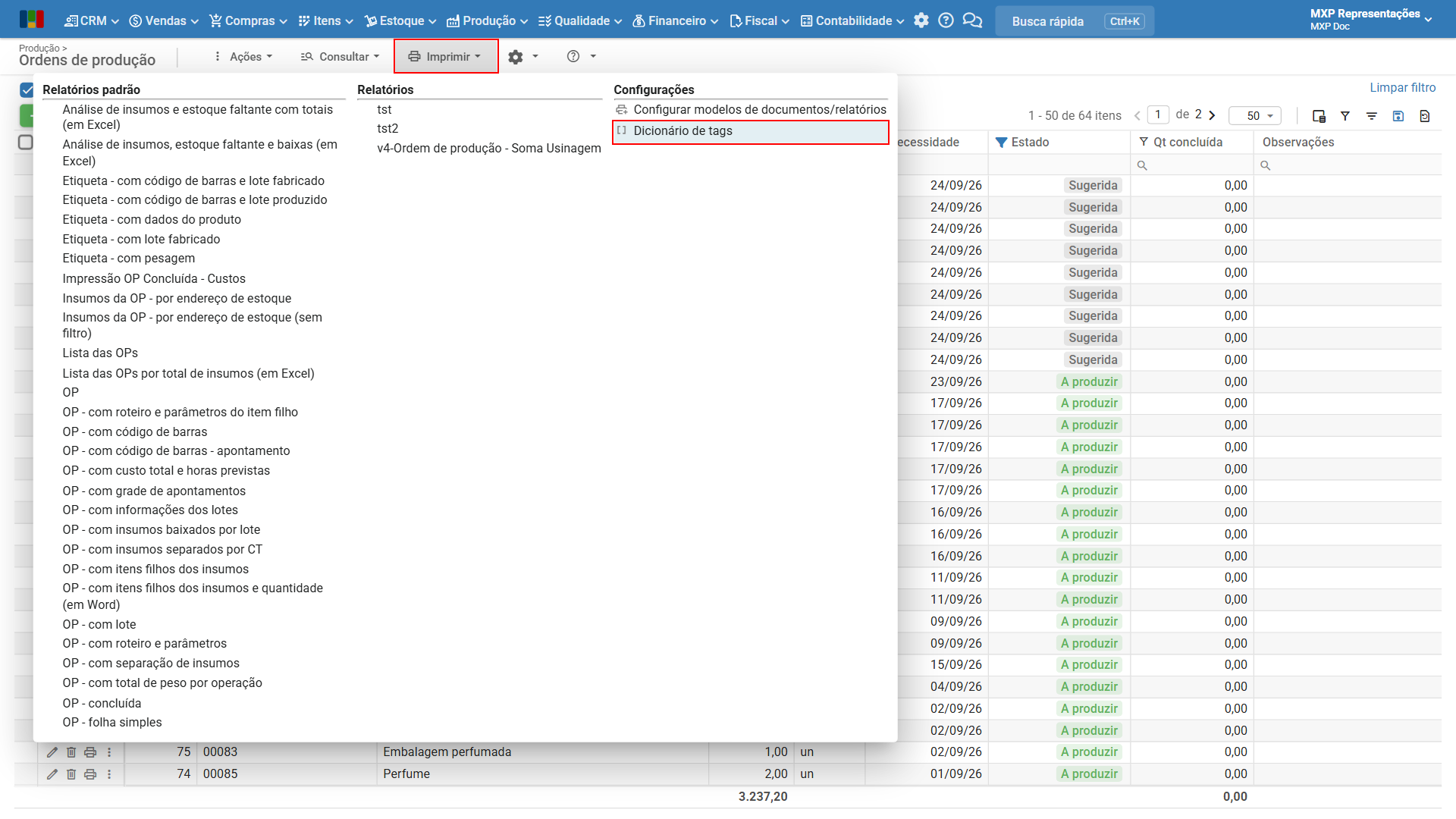This screenshot has height=819, width=1456.
Task: Tick the select-all checkbox in grid header
Action: pyautogui.click(x=26, y=143)
